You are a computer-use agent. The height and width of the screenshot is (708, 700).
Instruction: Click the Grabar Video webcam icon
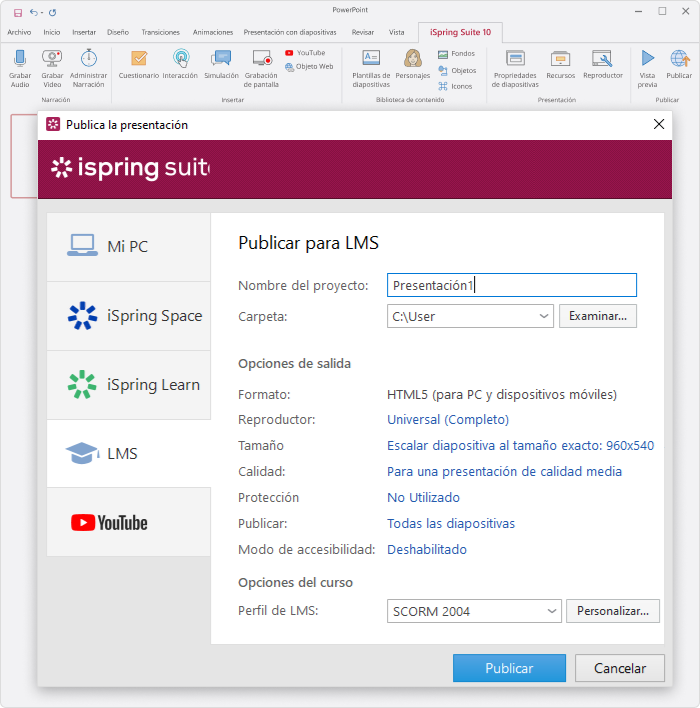[x=52, y=59]
